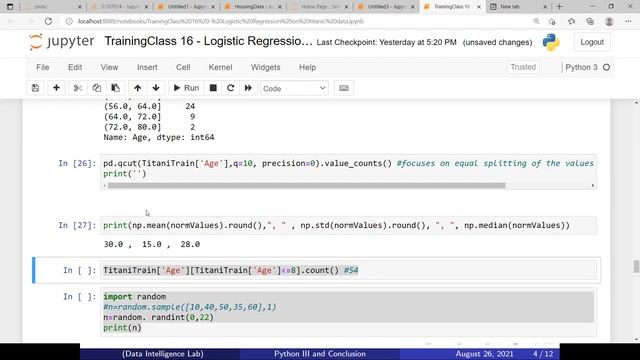Open the cell type Code dropdown

tap(294, 89)
